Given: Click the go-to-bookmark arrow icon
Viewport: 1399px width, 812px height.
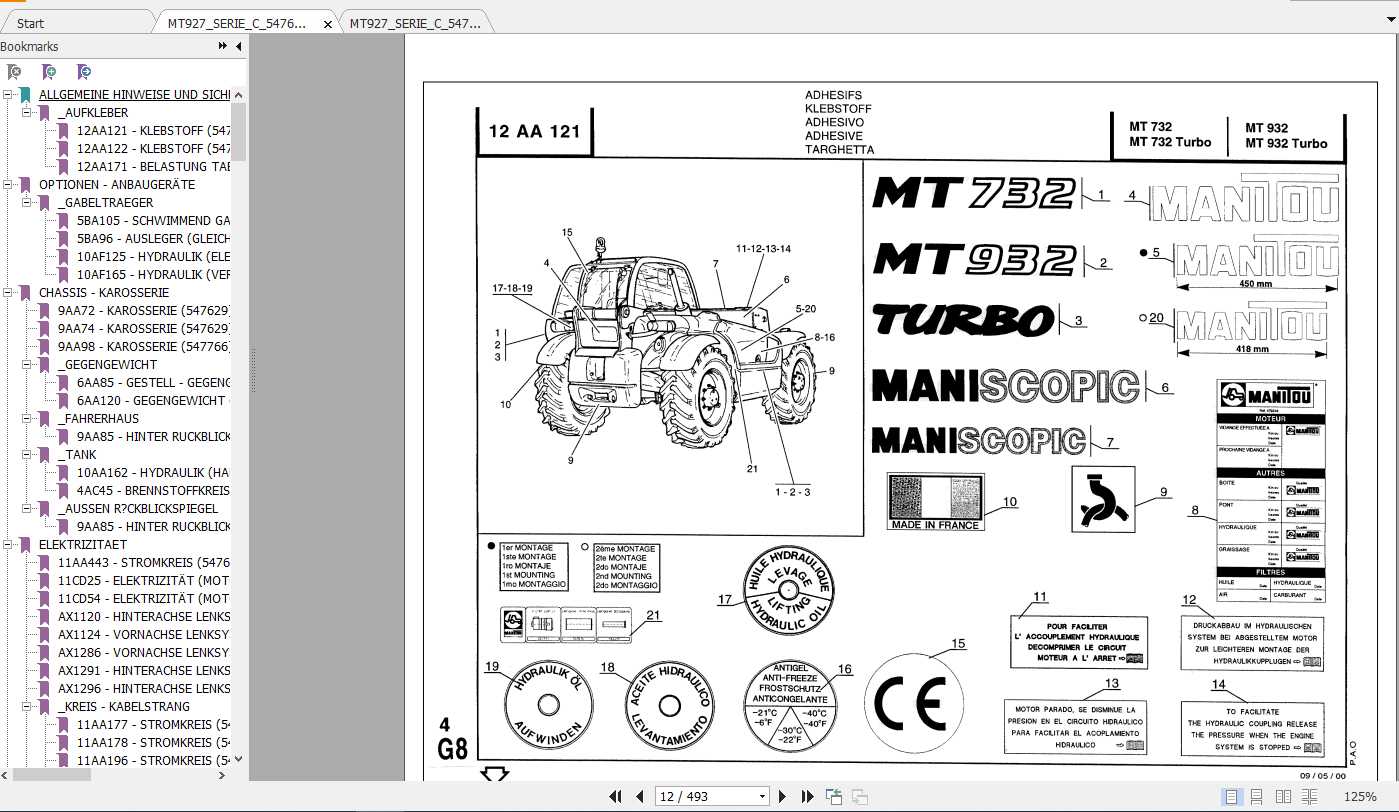Looking at the screenshot, I should coord(84,71).
